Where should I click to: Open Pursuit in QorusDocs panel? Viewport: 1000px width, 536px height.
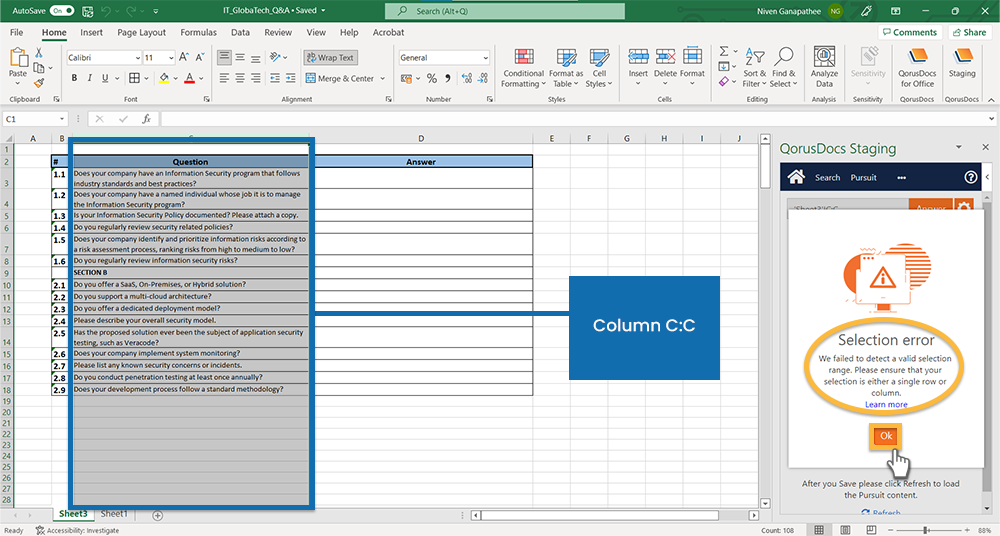pos(863,177)
